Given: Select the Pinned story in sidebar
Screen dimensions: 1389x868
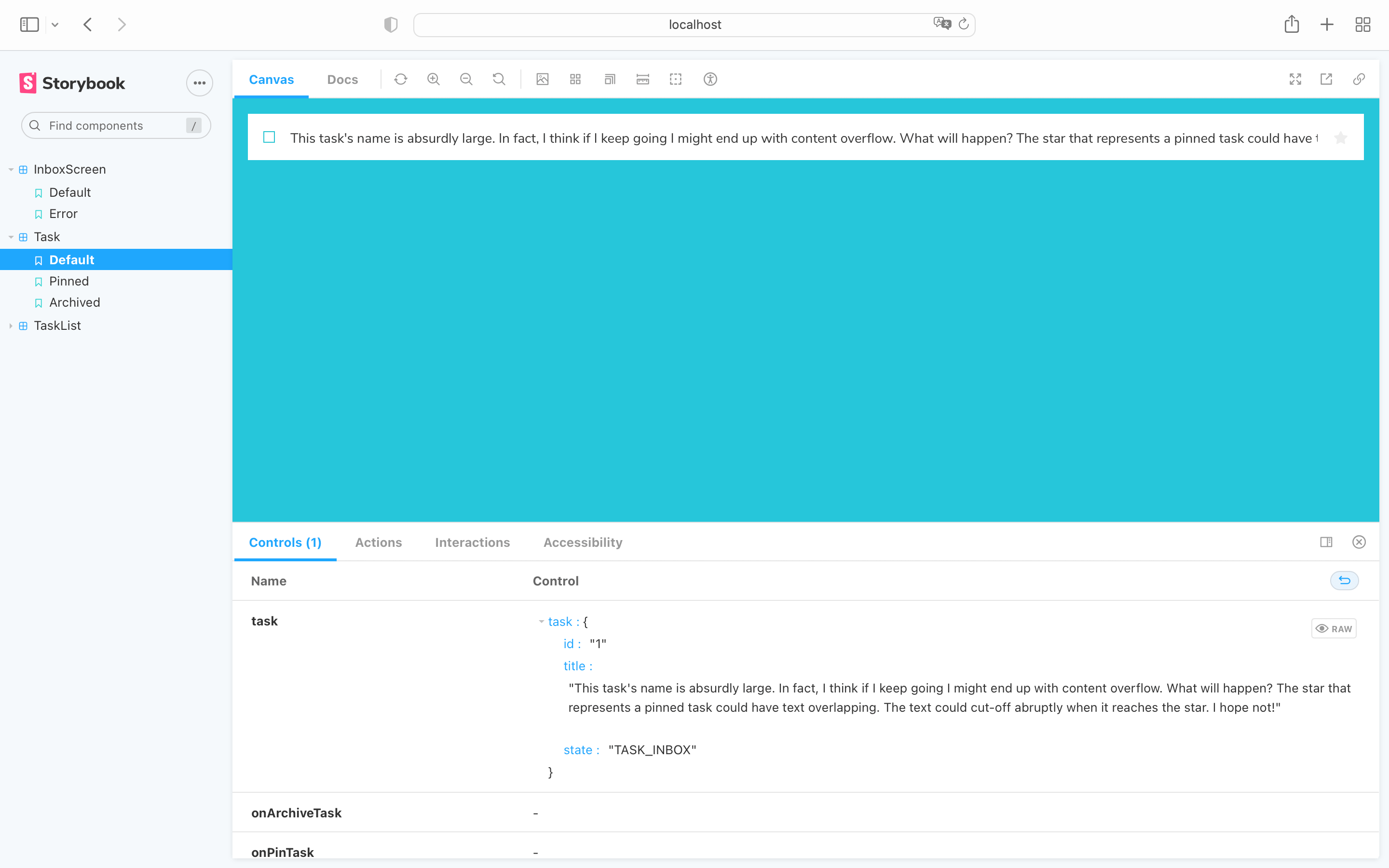Looking at the screenshot, I should tap(69, 281).
